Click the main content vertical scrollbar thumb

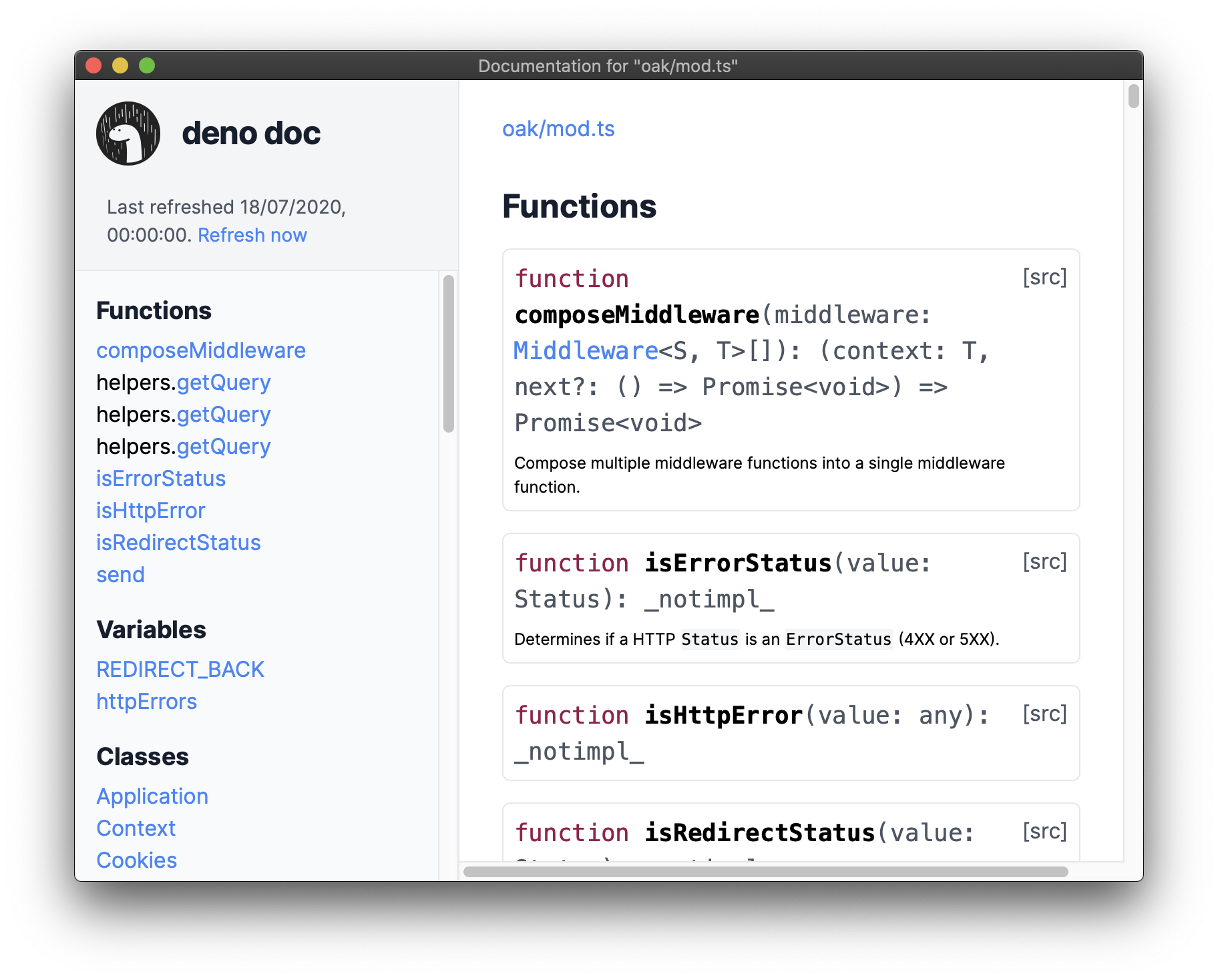1133,95
